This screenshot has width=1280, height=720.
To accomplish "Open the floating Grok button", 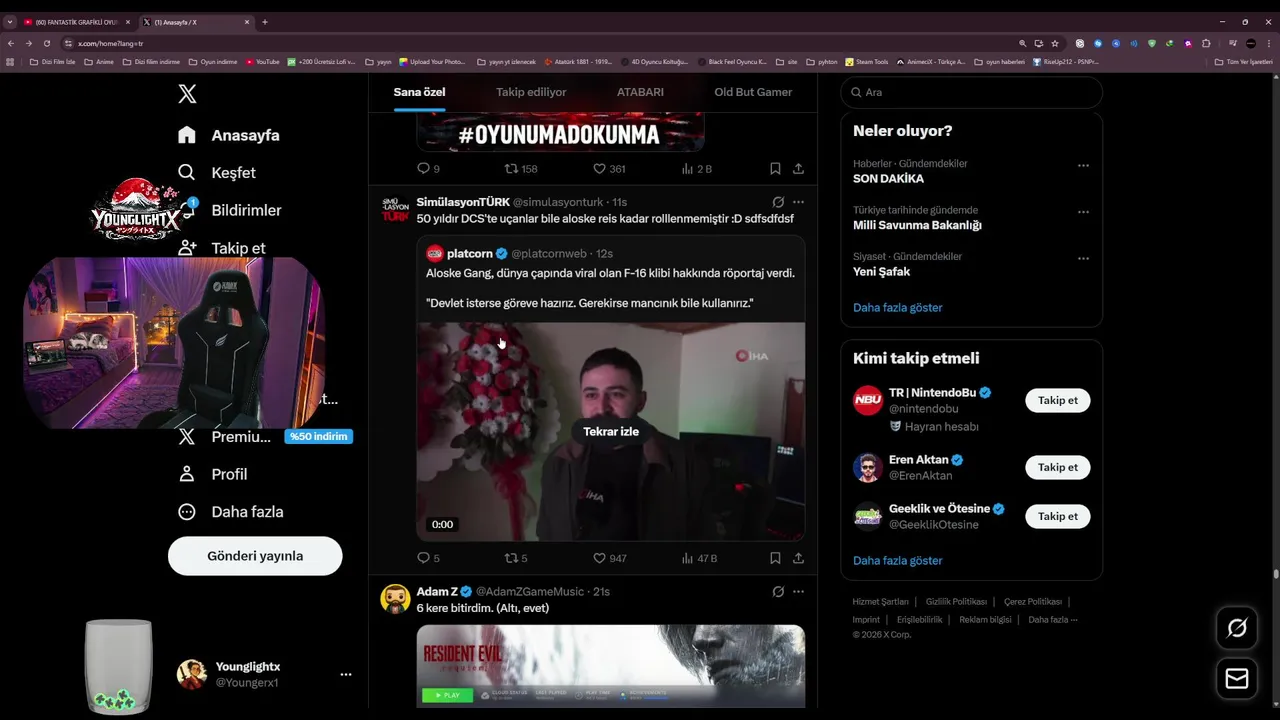I will (x=1237, y=628).
